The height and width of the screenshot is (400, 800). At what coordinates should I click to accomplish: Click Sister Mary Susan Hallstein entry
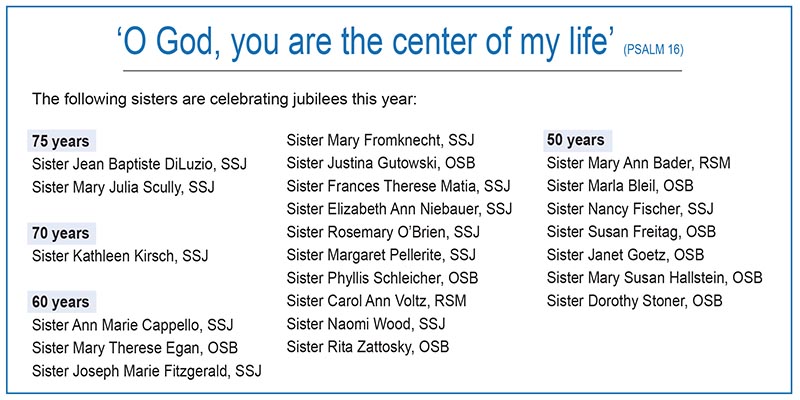click(x=655, y=278)
